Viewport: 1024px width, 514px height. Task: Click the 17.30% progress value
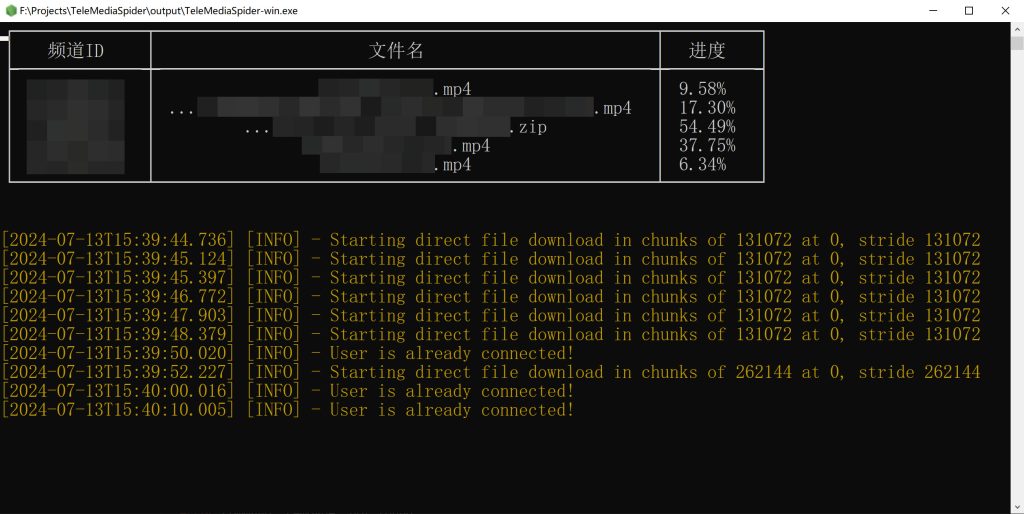coord(707,108)
